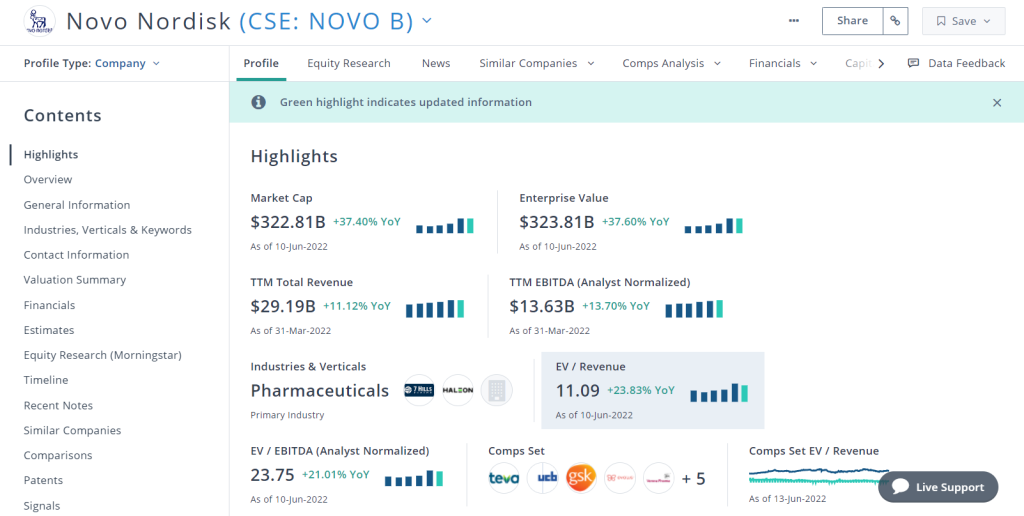Copy the profile link via chain icon
Image resolution: width=1024 pixels, height=516 pixels.
(x=895, y=21)
